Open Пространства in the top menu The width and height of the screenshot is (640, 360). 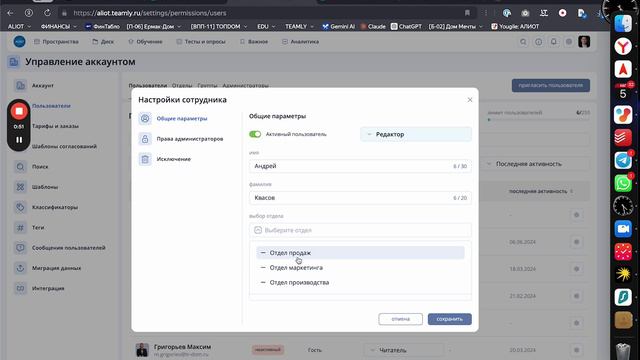pyautogui.click(x=56, y=42)
